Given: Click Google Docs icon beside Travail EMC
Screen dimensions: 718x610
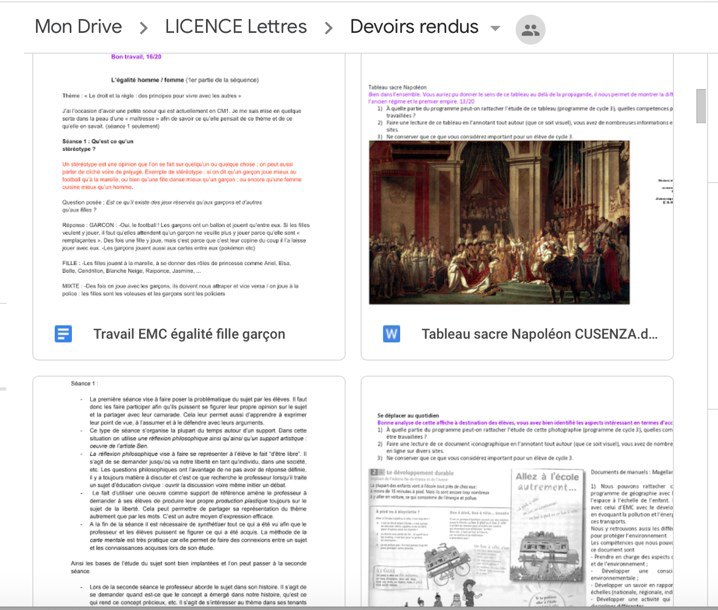Looking at the screenshot, I should pos(63,334).
